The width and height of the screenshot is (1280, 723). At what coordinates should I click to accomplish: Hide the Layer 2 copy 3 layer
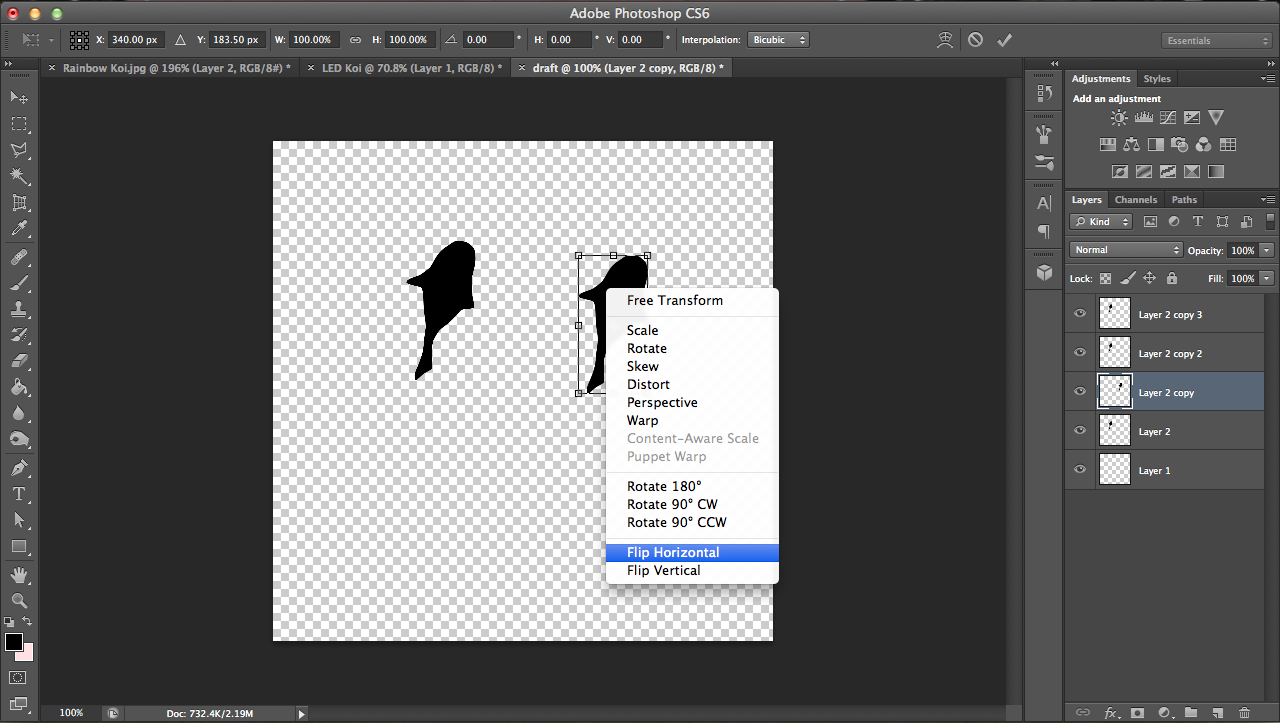(1079, 313)
